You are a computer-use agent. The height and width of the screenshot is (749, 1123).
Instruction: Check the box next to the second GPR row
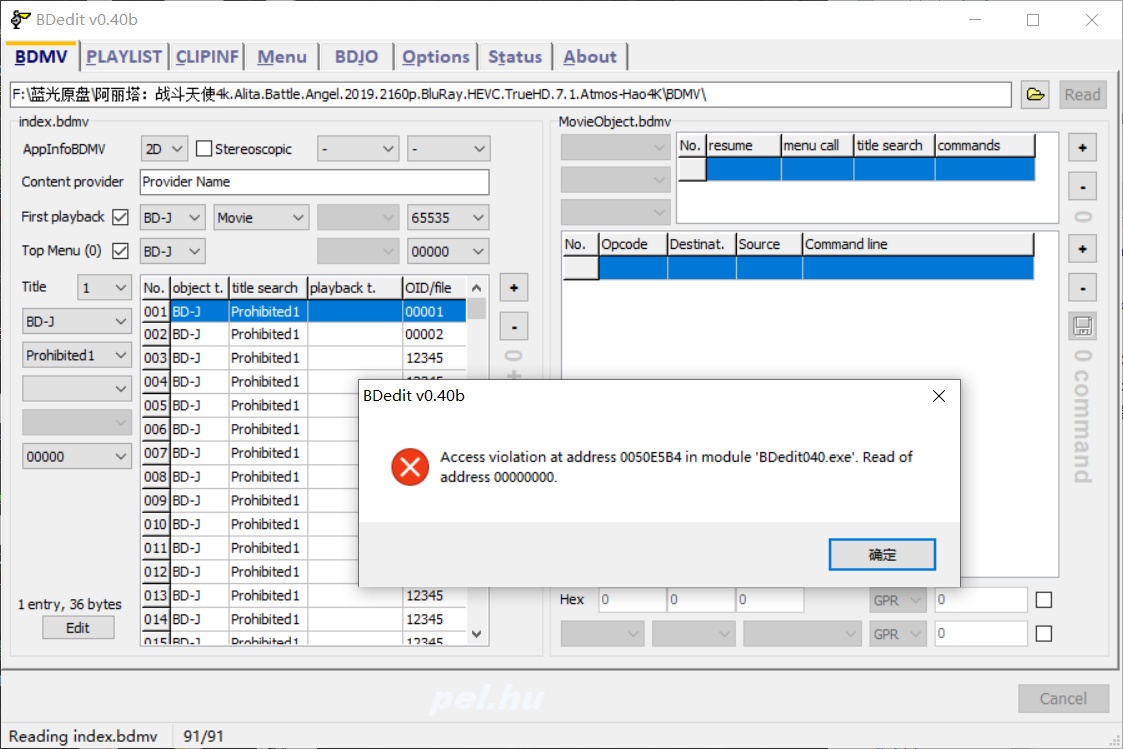[x=1044, y=634]
